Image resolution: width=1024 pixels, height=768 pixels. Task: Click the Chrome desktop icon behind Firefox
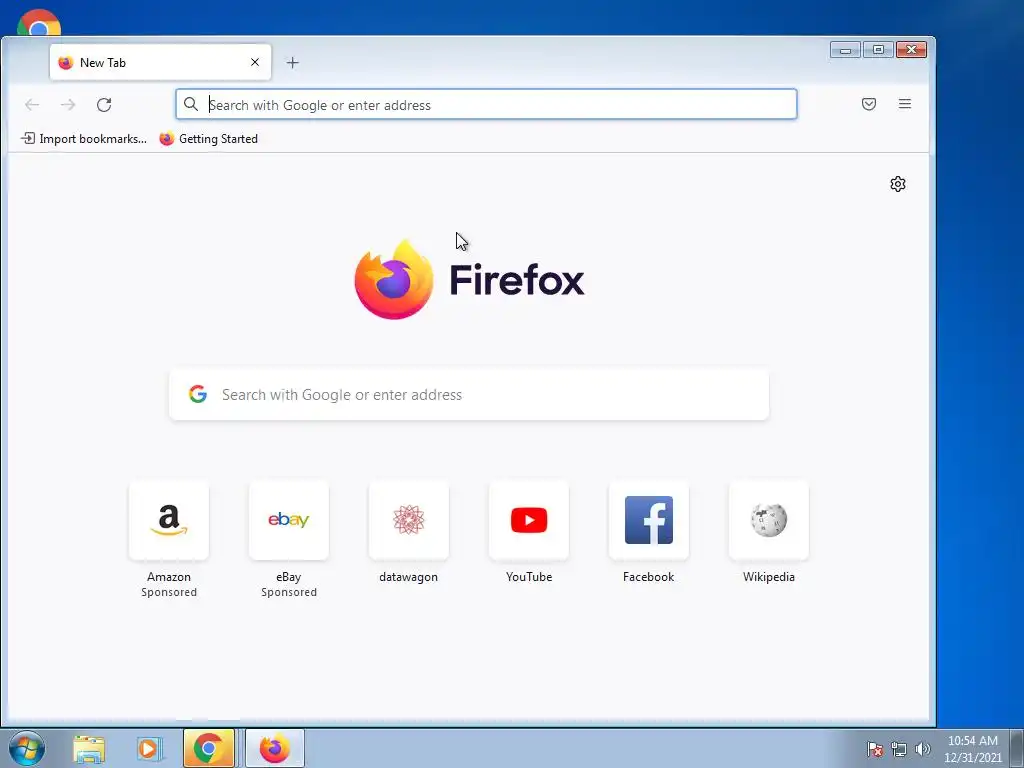click(x=39, y=23)
